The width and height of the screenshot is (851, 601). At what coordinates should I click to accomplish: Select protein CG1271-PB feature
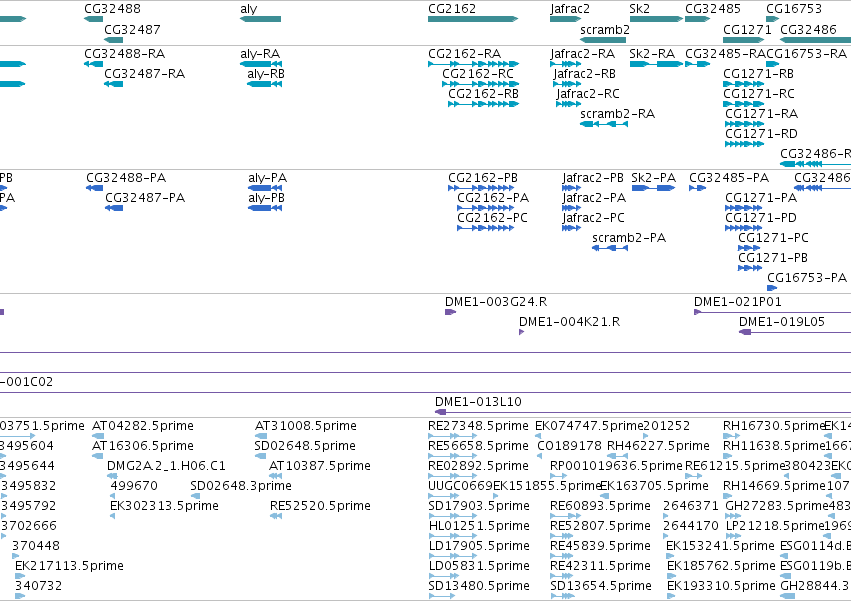[750, 269]
